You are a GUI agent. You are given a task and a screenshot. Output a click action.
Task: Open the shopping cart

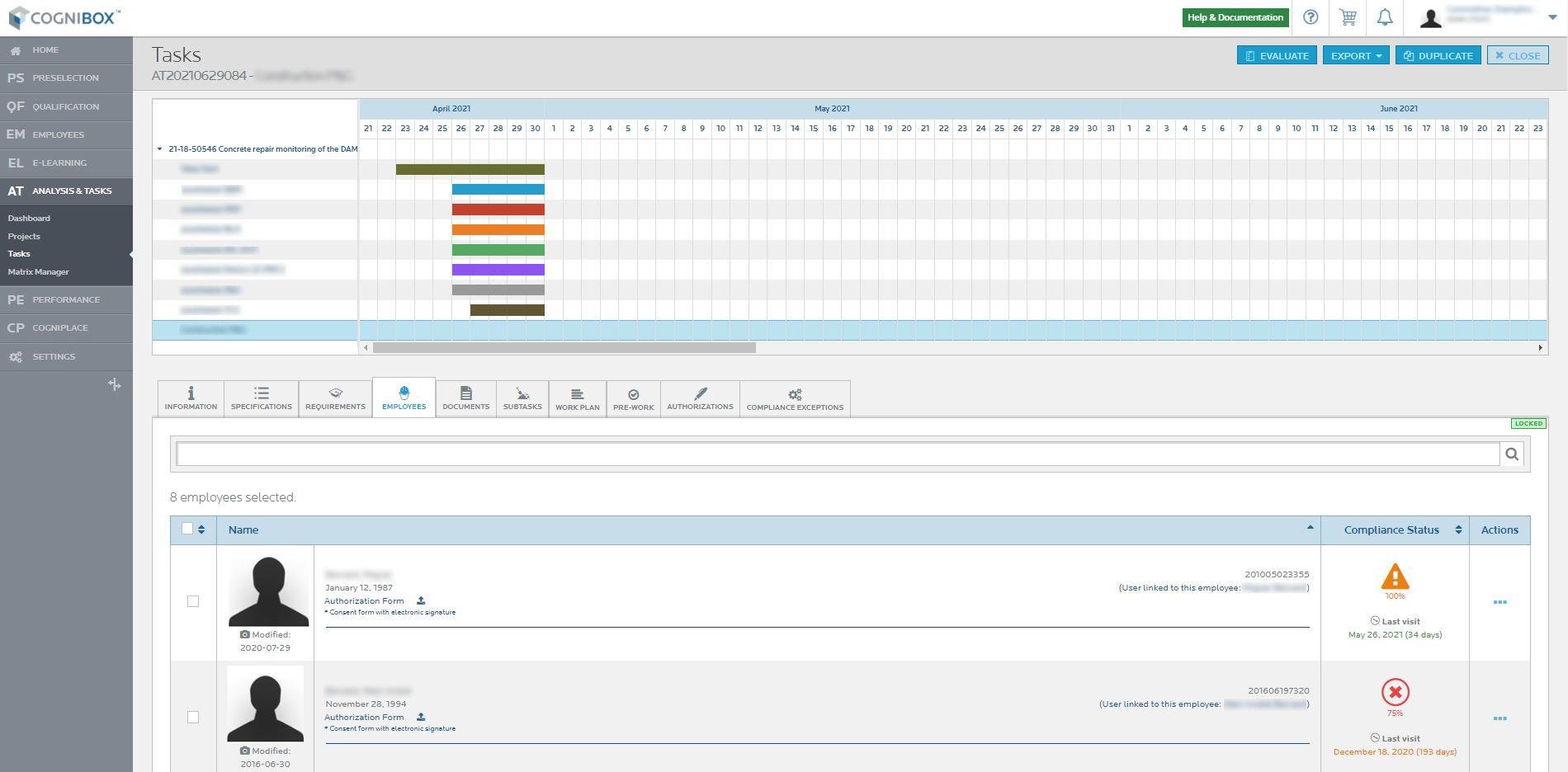coord(1348,17)
